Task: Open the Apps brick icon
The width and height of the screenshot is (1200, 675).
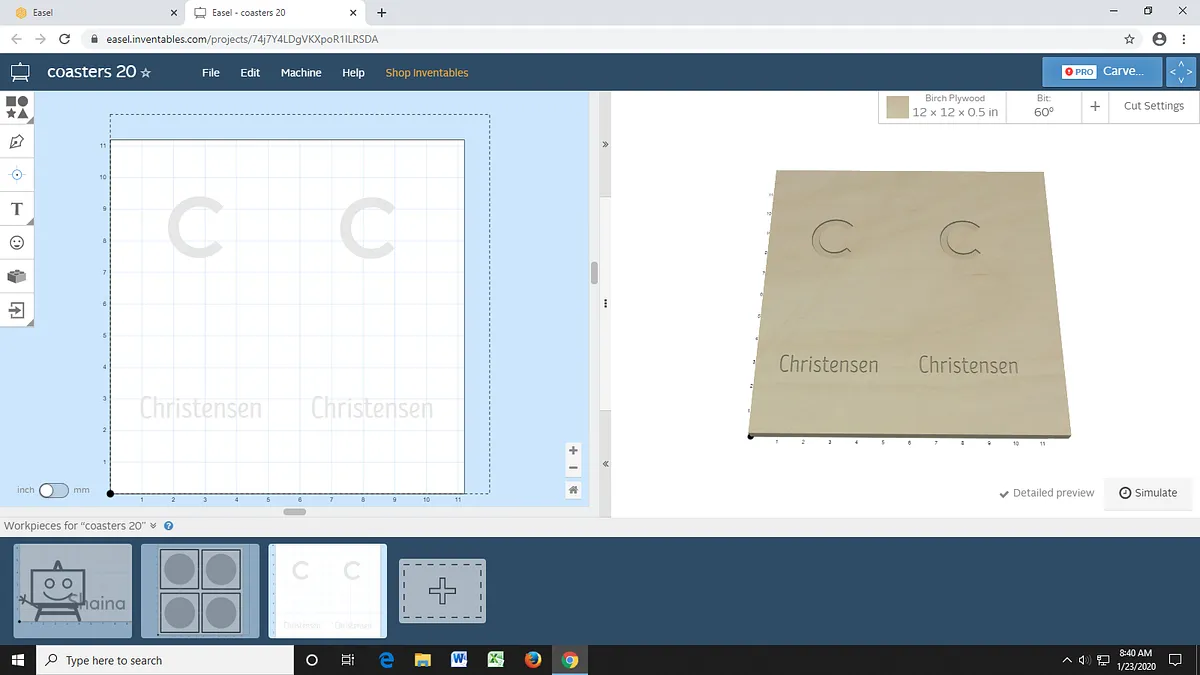Action: (x=17, y=276)
